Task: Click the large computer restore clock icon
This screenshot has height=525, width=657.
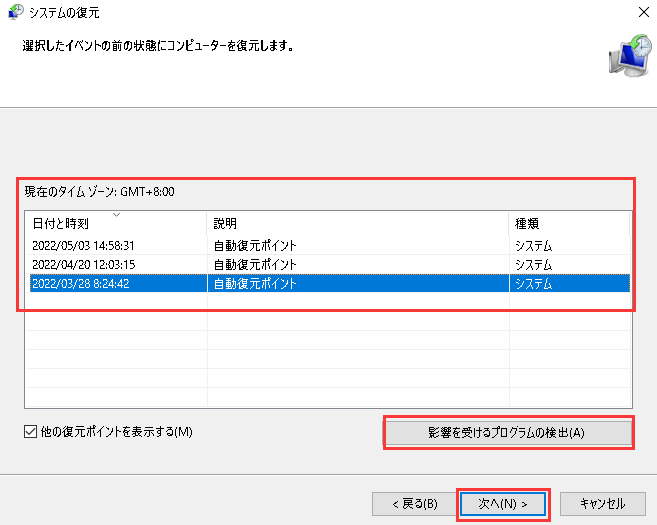Action: point(630,56)
